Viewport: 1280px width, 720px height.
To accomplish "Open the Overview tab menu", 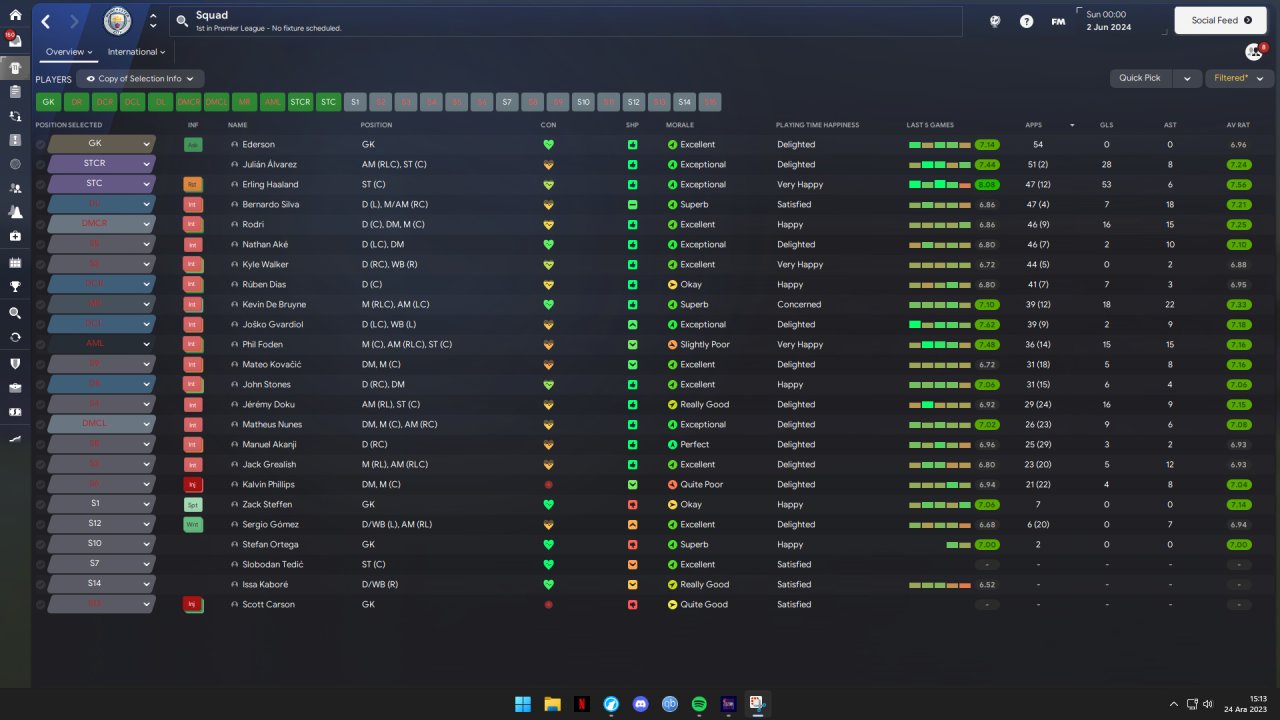I will 69,52.
